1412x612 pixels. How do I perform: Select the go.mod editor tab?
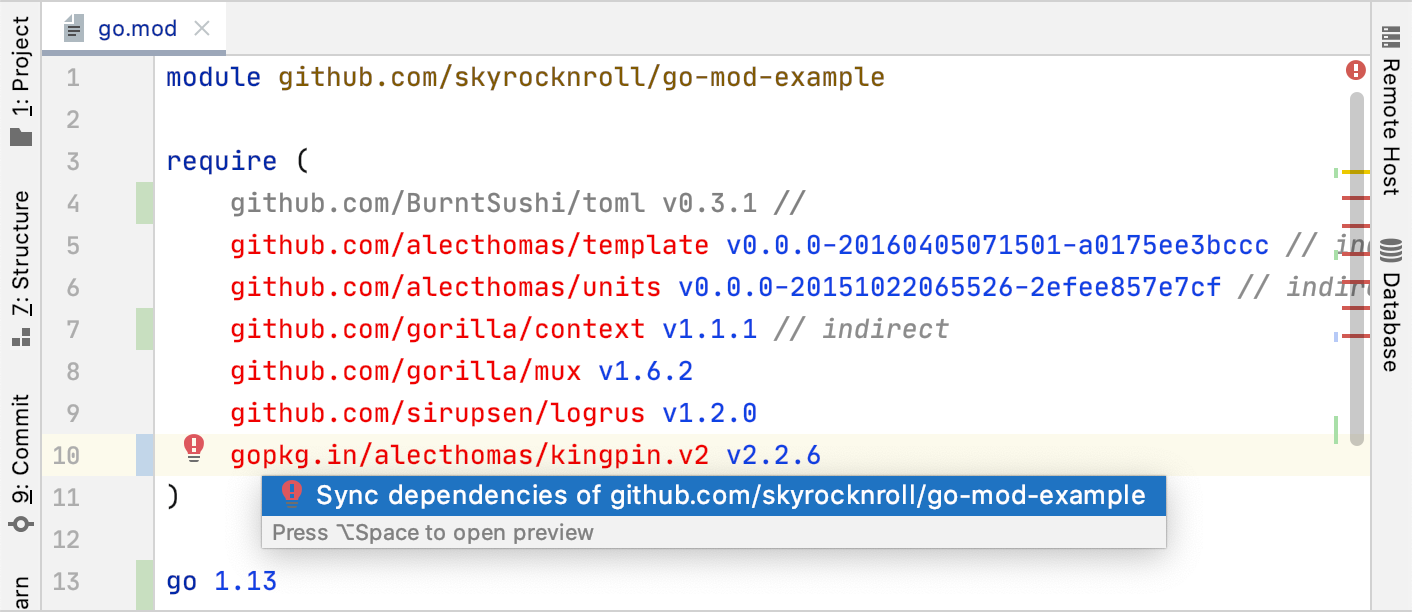pyautogui.click(x=135, y=28)
